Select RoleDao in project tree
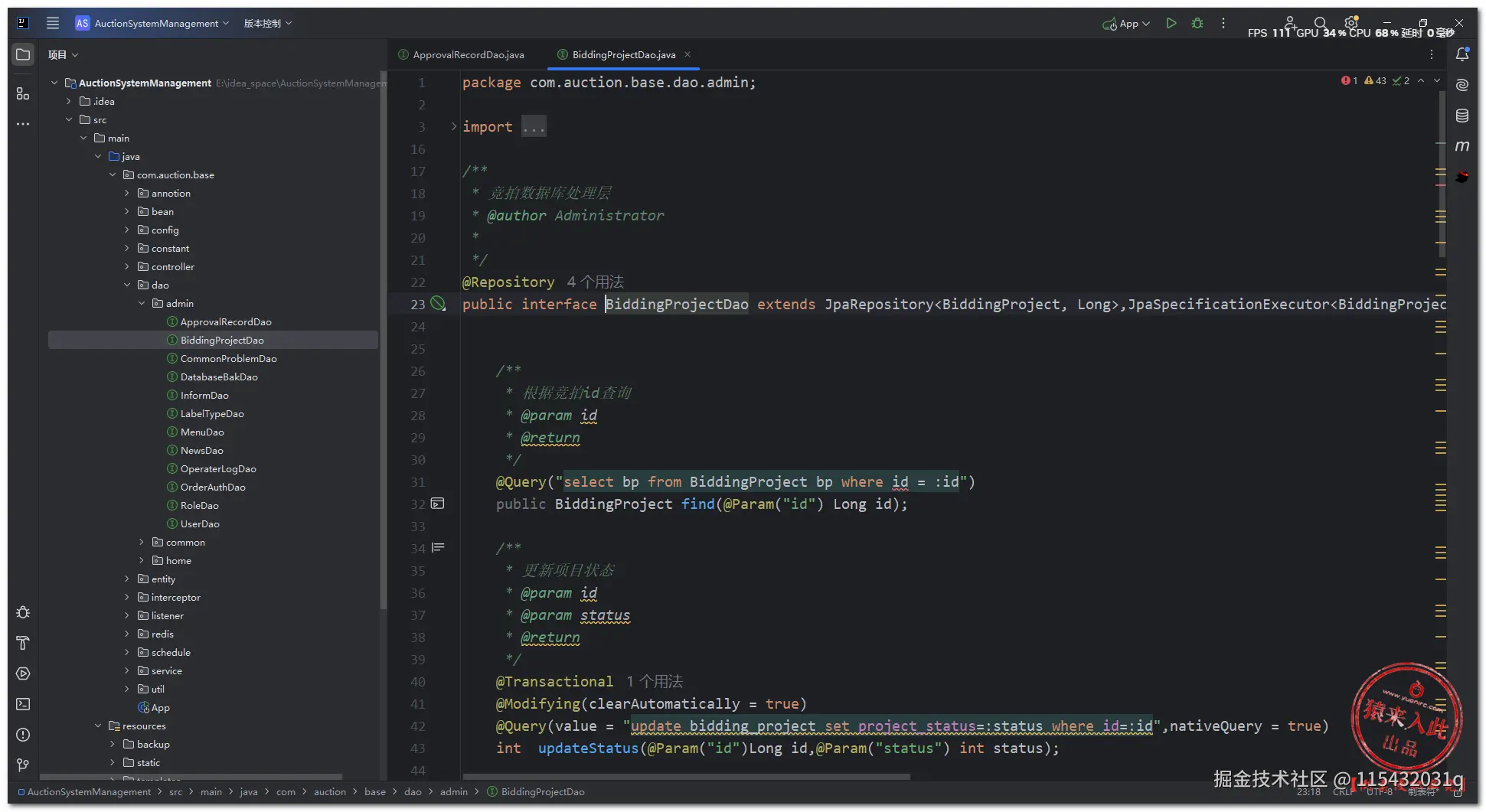 click(200, 505)
